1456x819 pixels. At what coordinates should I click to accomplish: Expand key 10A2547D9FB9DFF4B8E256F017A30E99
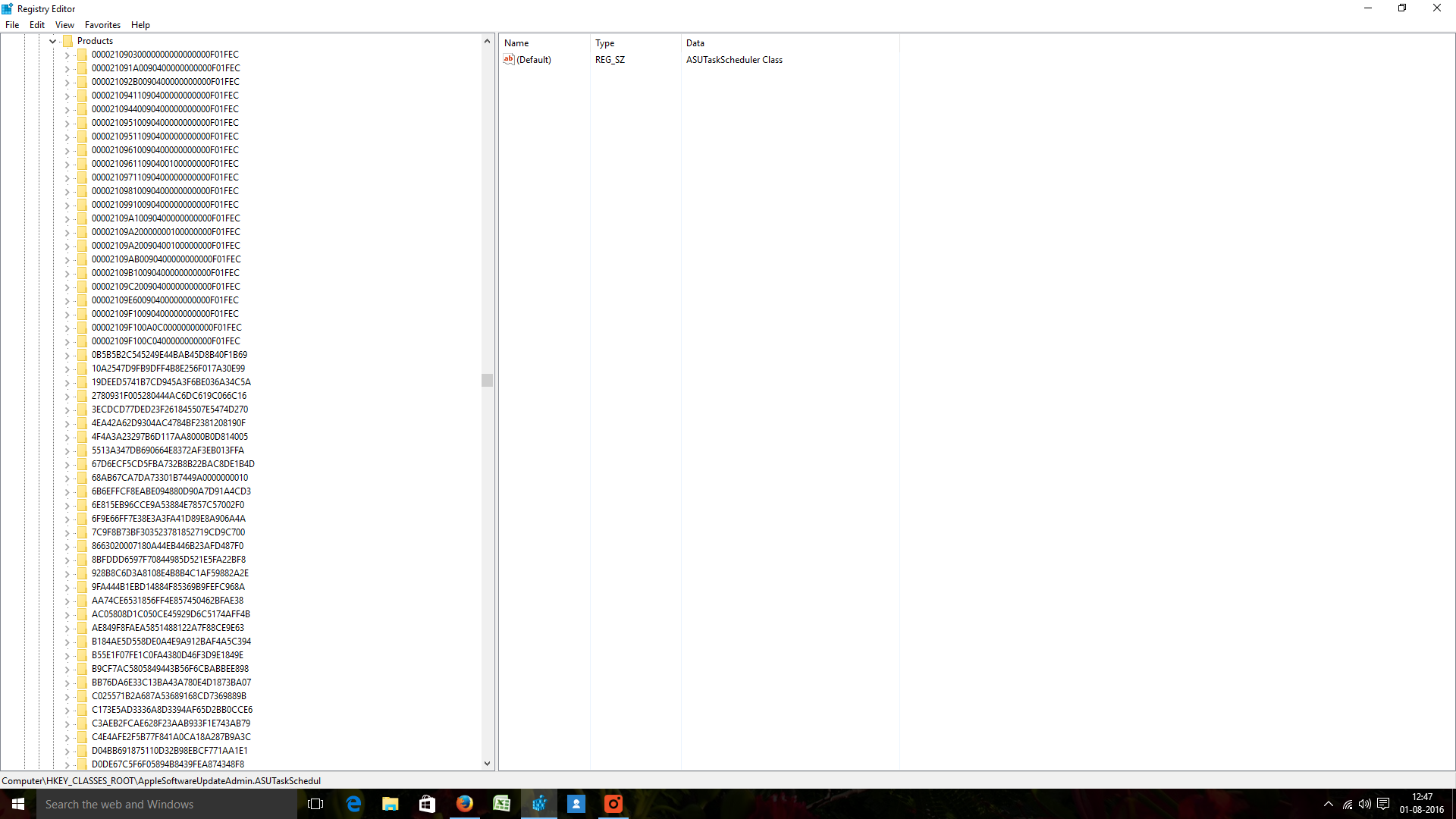67,369
